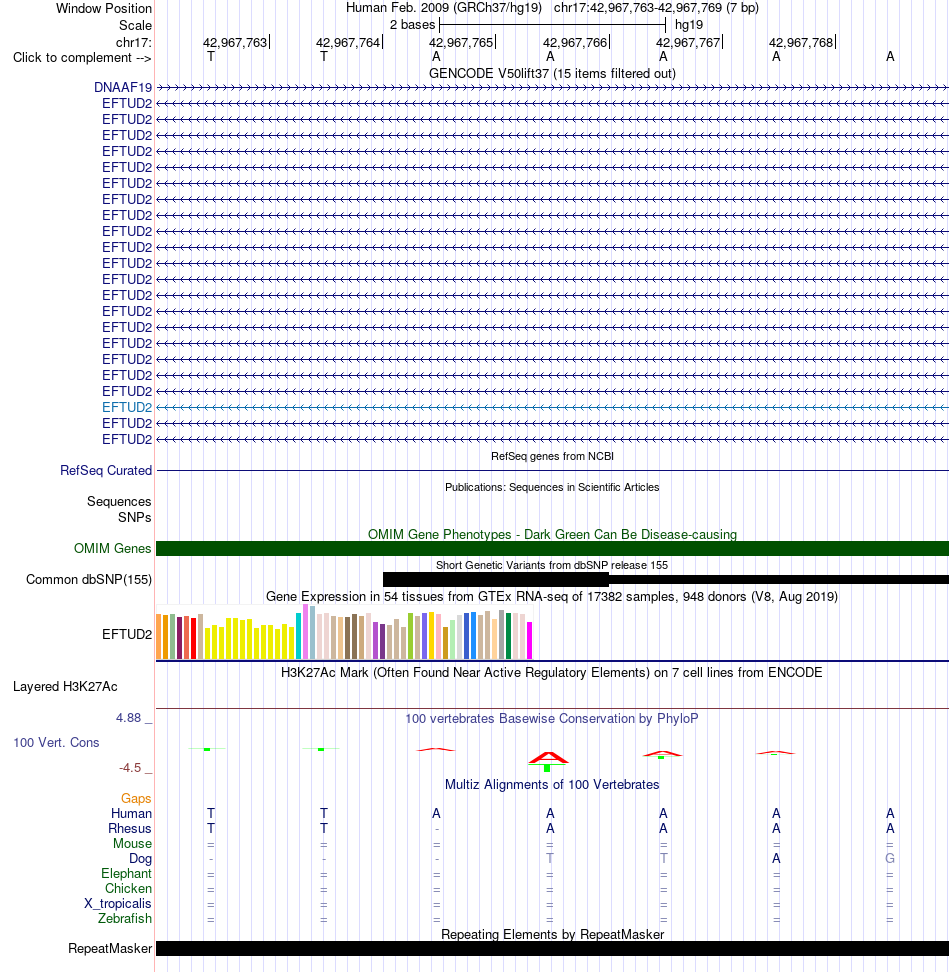The image size is (950, 972).
Task: Click the -4.5 PhyloP lower axis value
Action: pyautogui.click(x=130, y=768)
